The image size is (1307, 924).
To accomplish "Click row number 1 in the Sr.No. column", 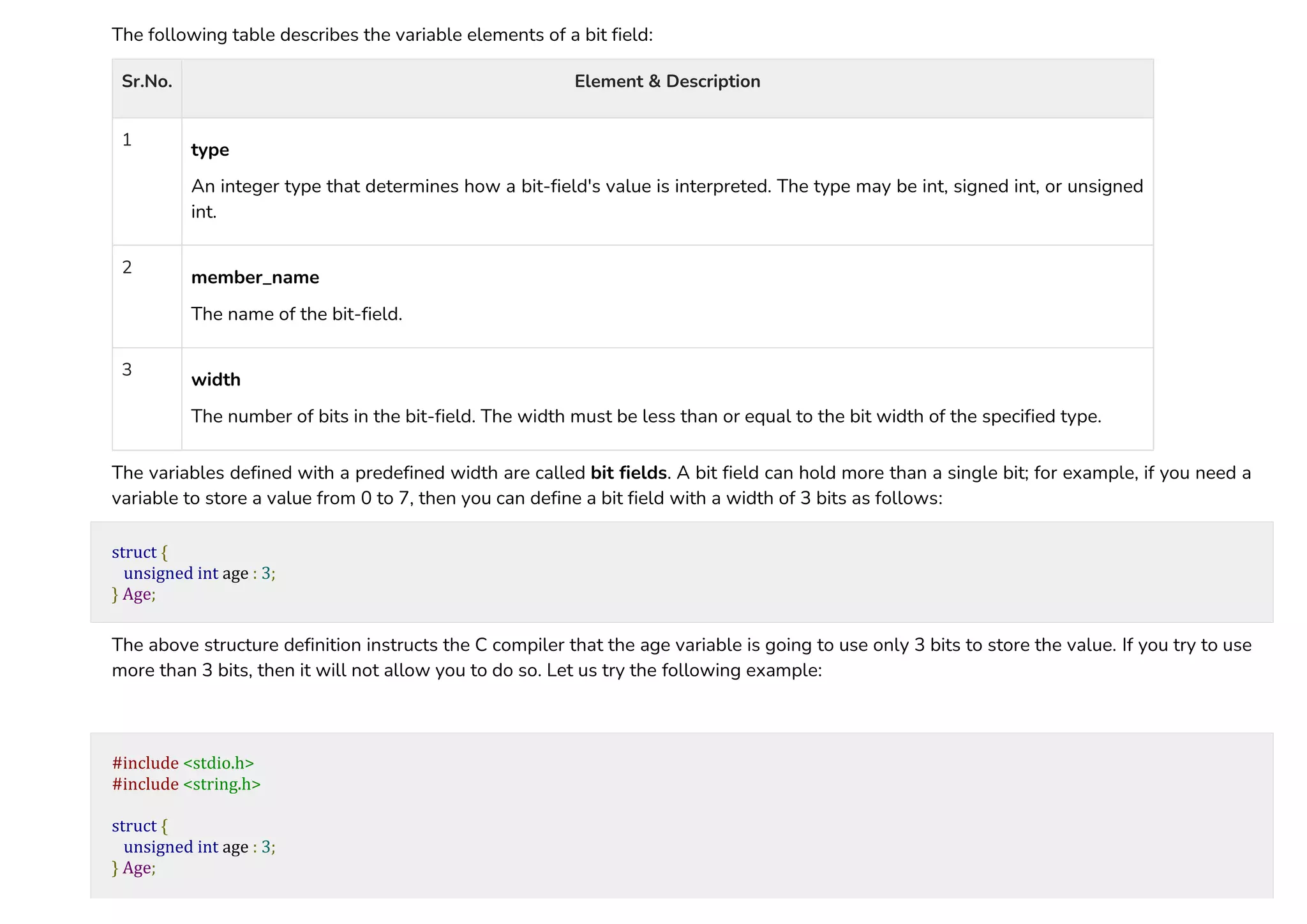I will pyautogui.click(x=127, y=140).
